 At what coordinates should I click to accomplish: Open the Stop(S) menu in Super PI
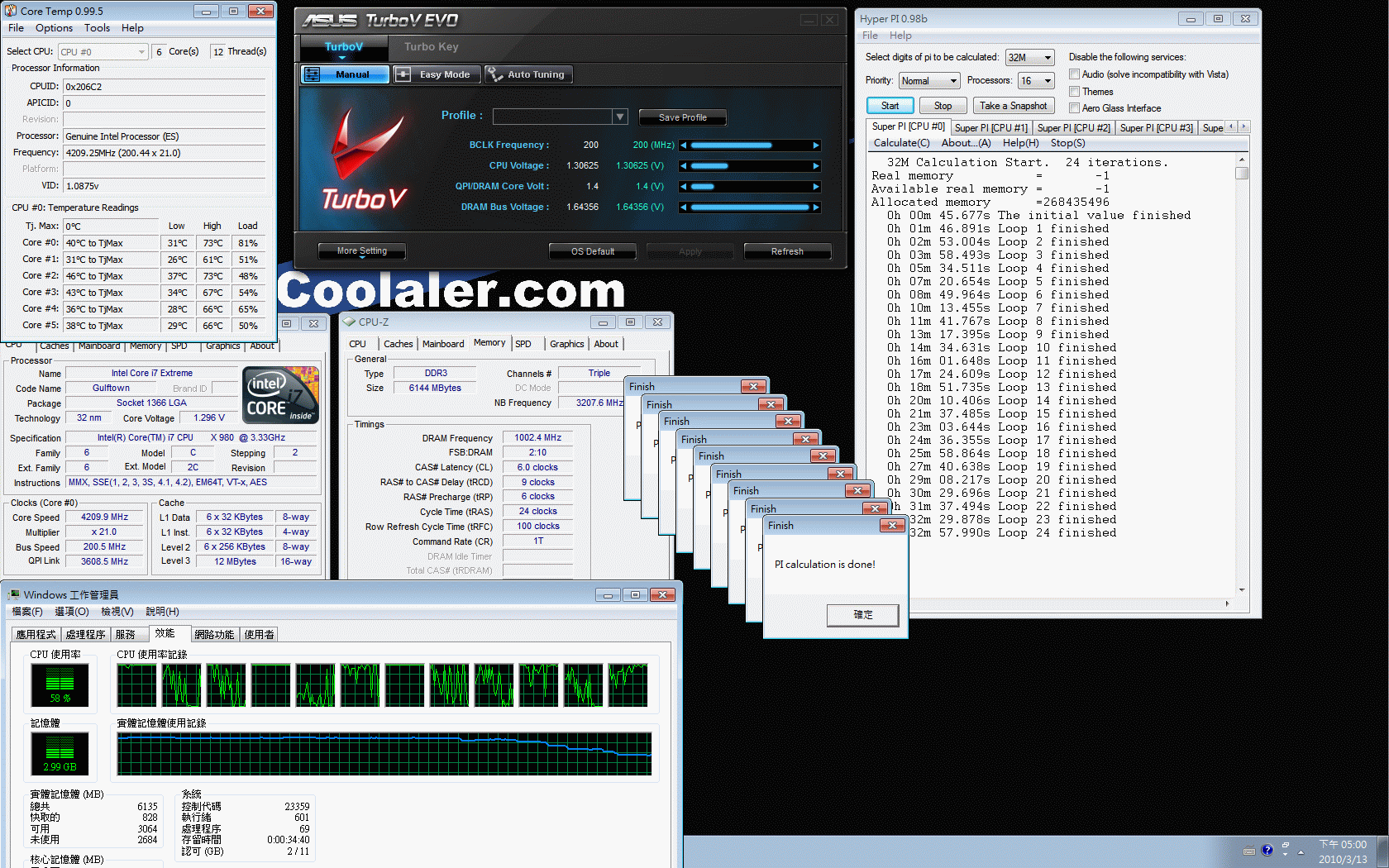point(1067,143)
